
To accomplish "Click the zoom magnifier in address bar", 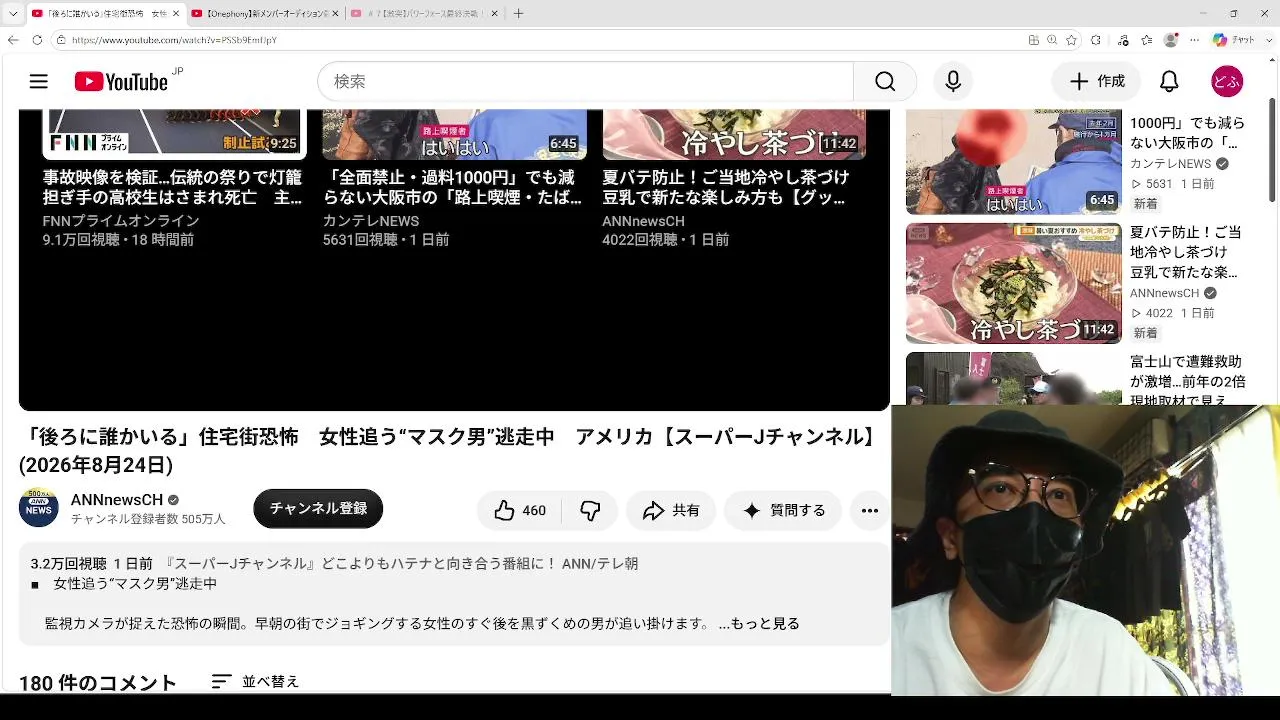I will [x=1052, y=40].
